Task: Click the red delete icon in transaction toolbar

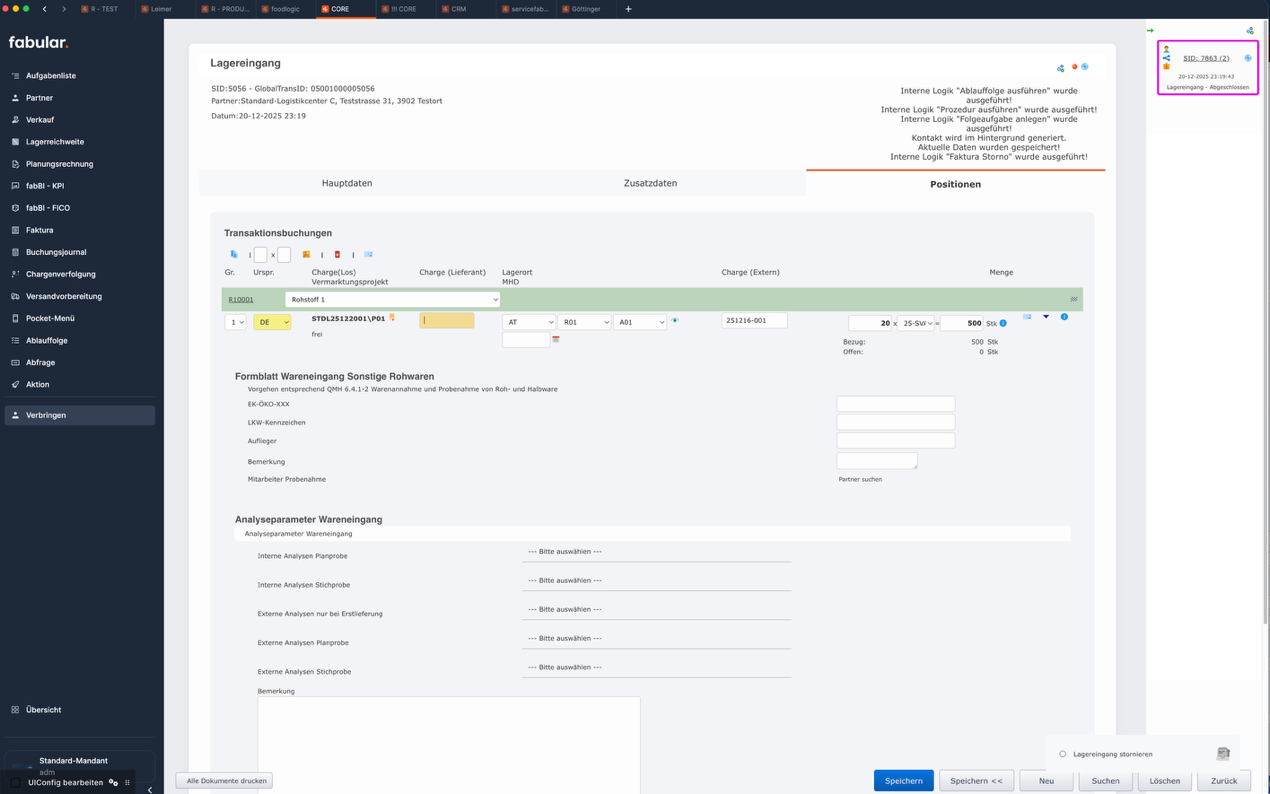Action: pyautogui.click(x=337, y=255)
